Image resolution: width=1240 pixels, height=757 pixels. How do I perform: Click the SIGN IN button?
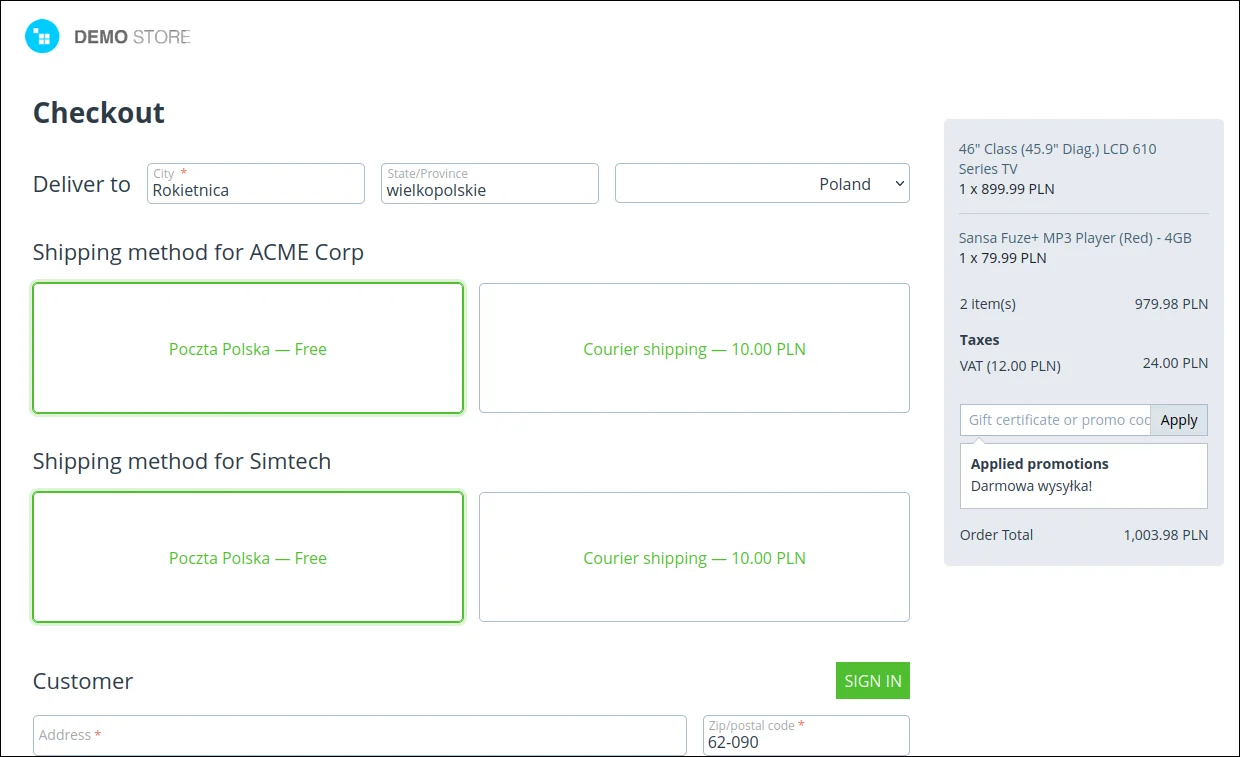point(873,681)
